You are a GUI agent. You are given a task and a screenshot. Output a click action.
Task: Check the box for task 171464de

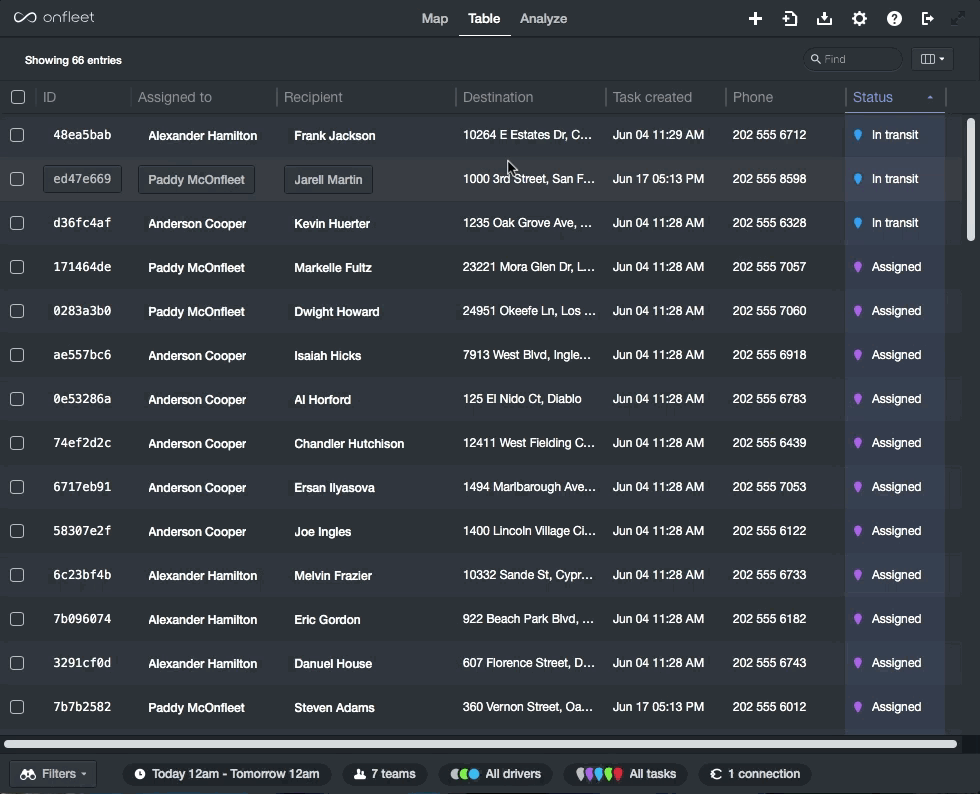(x=18, y=267)
